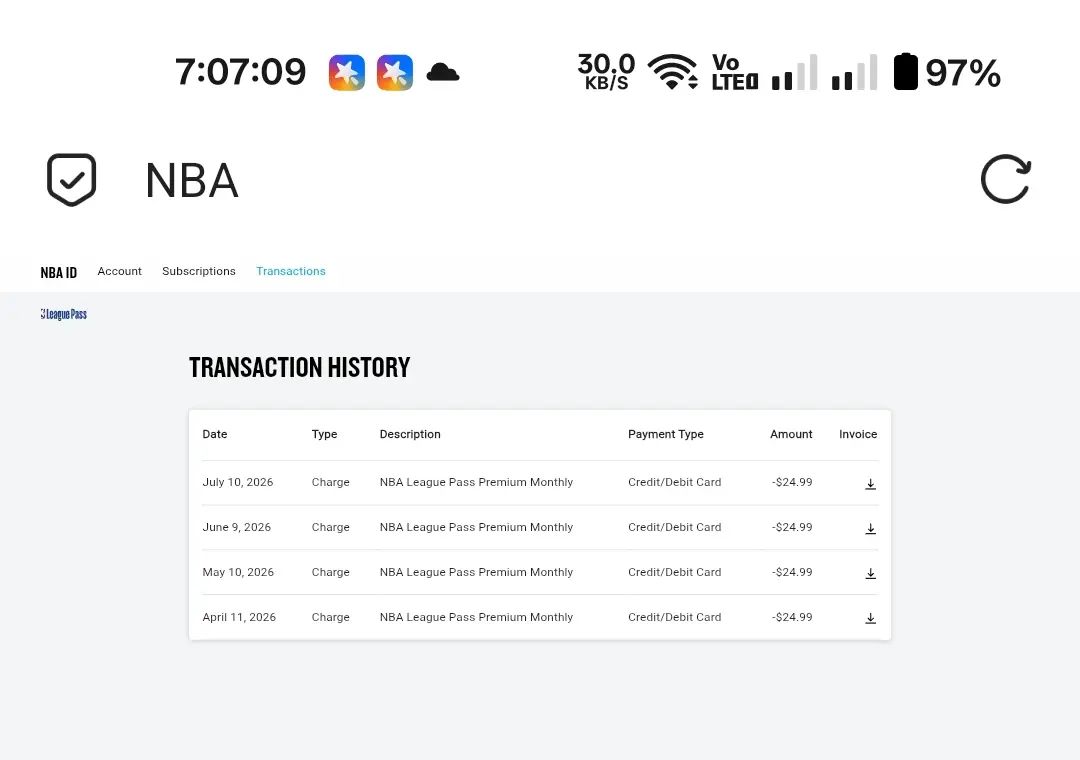Reload the page with the refresh icon
This screenshot has height=760, width=1080.
pos(1006,179)
